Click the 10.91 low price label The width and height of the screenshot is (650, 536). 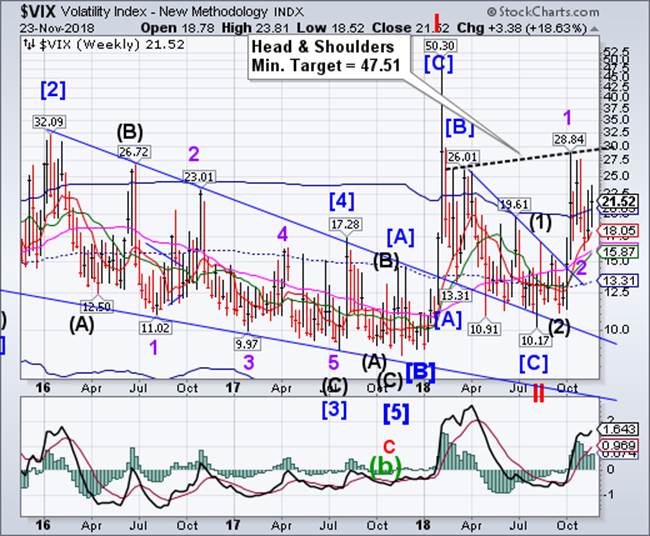coord(484,330)
